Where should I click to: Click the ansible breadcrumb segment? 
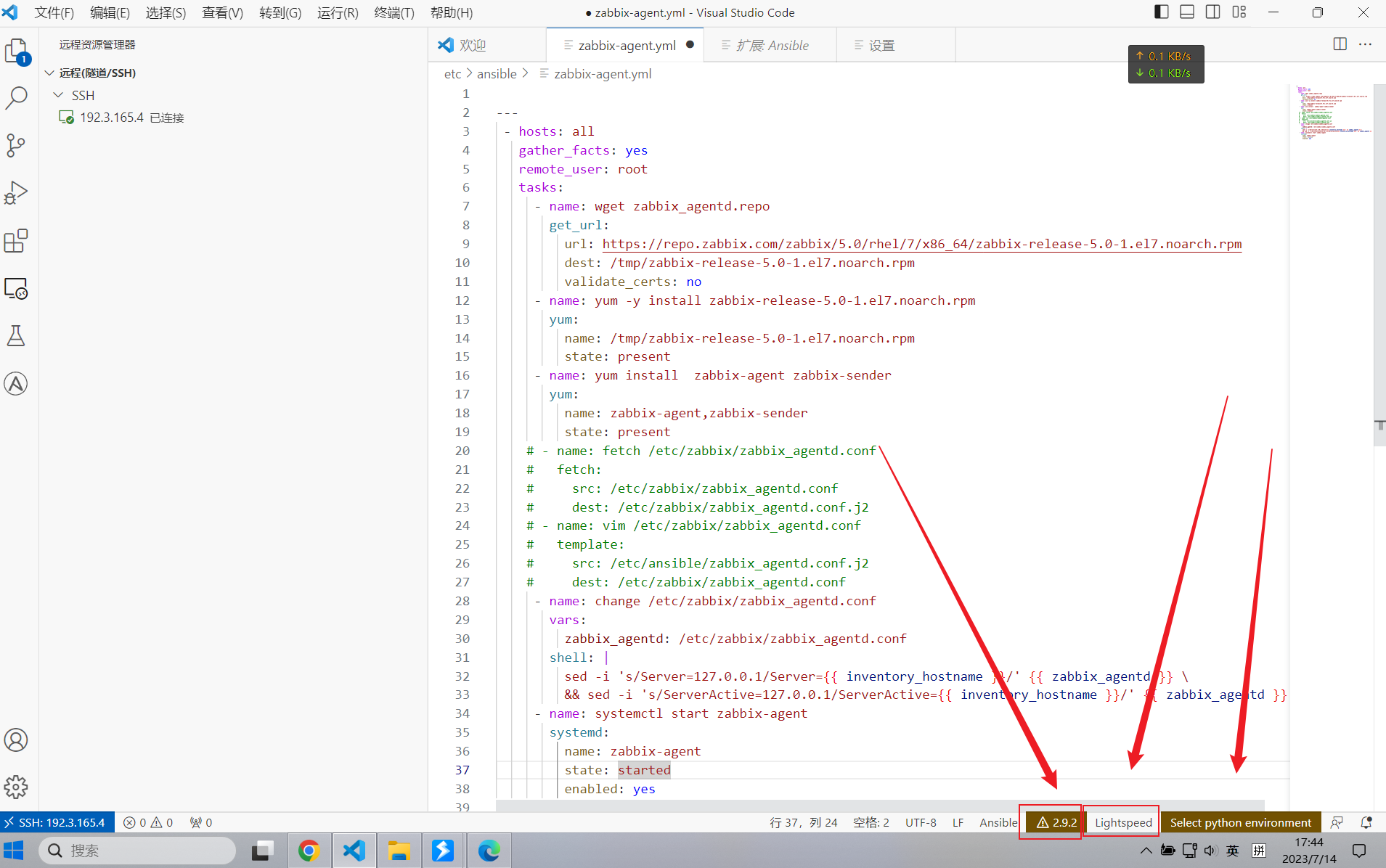(x=497, y=73)
